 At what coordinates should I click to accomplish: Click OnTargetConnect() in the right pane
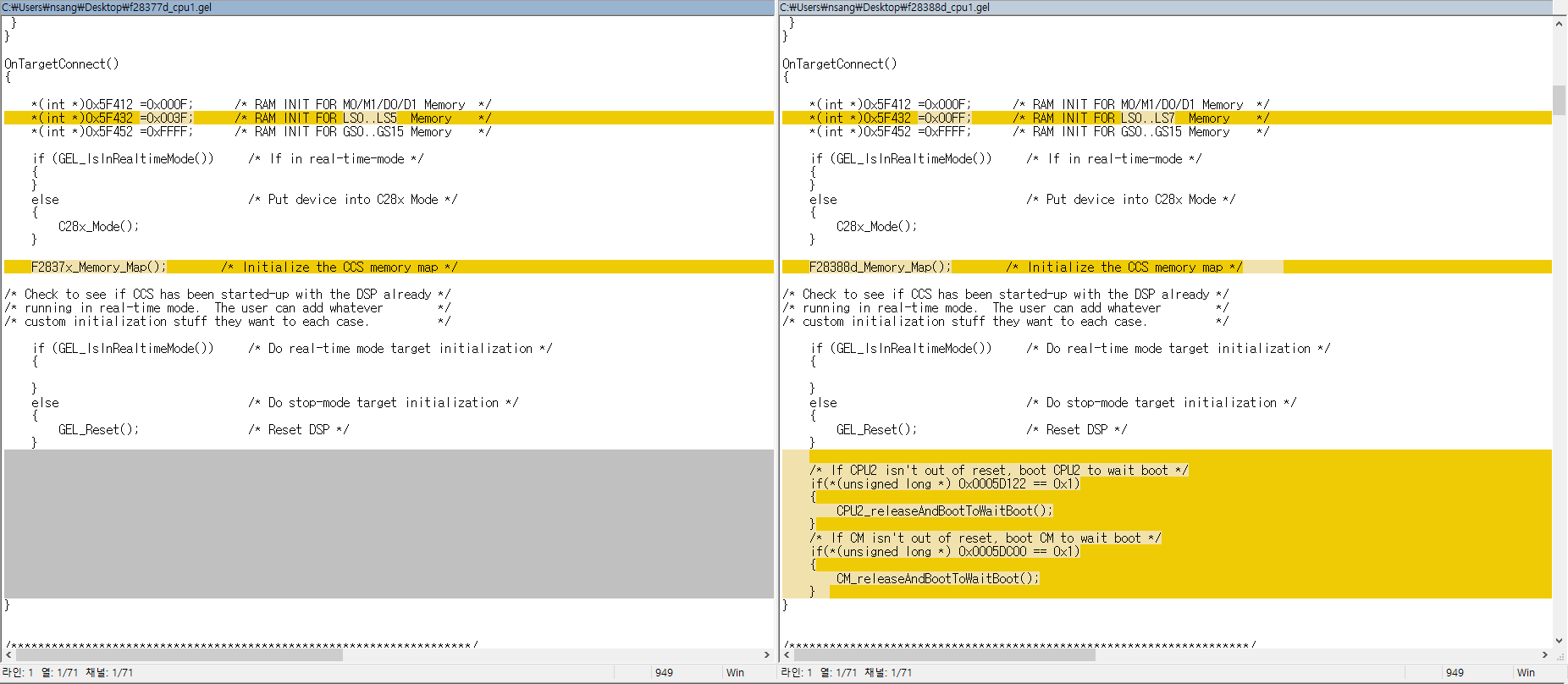(x=840, y=64)
